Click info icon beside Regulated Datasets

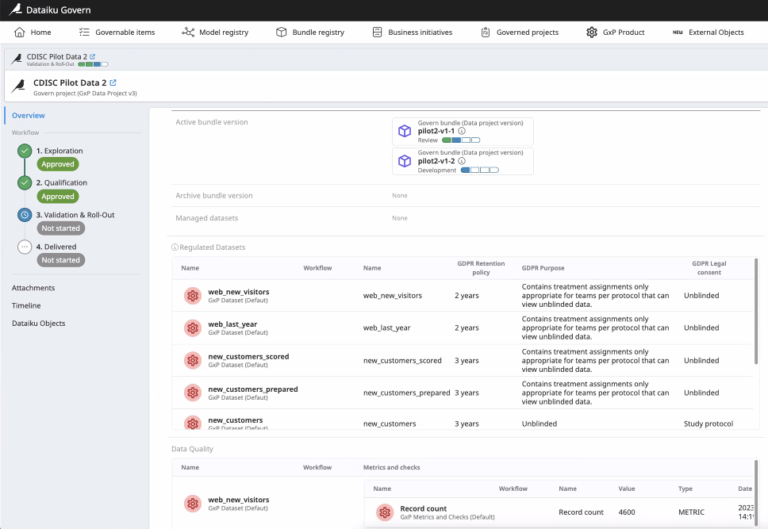click(175, 247)
